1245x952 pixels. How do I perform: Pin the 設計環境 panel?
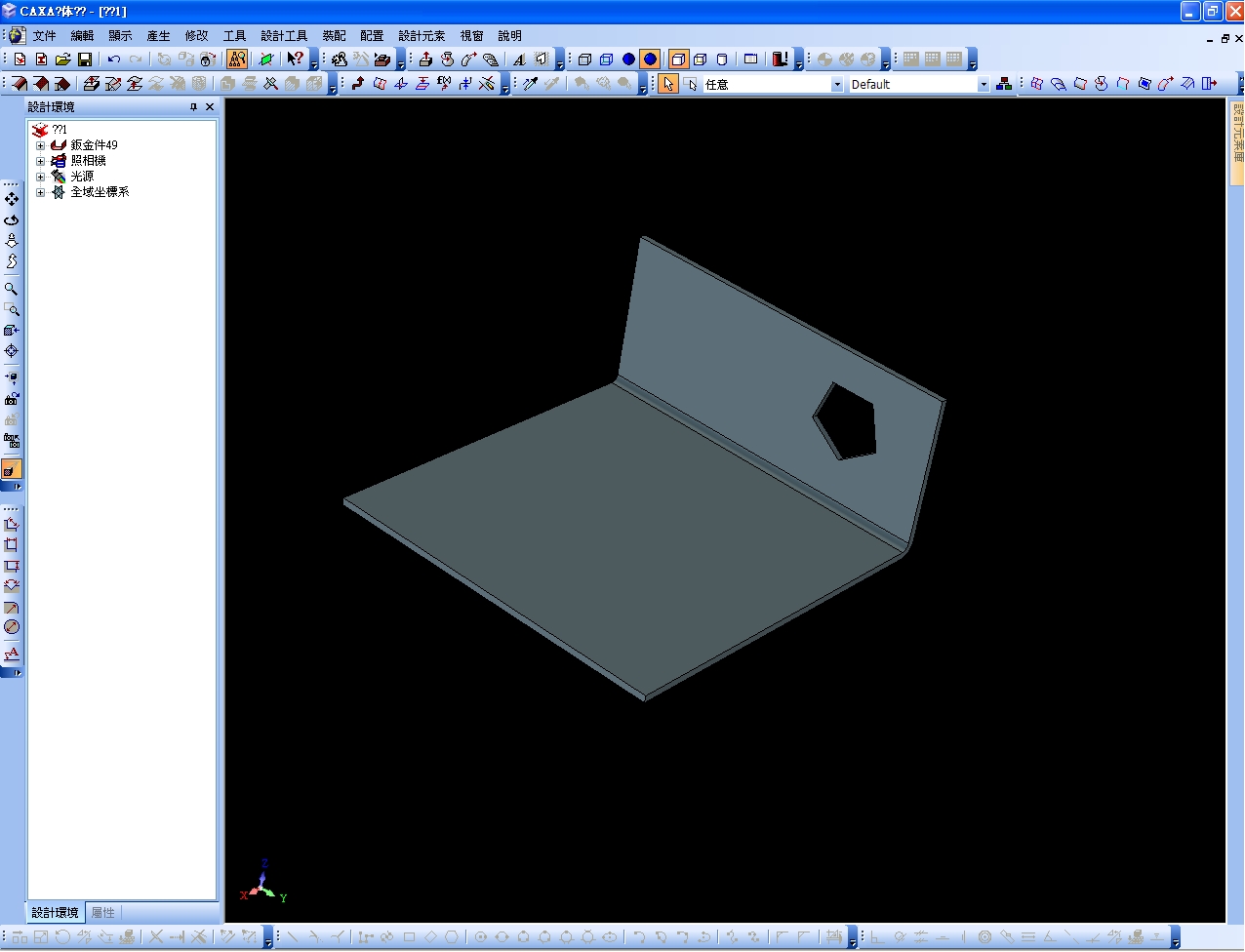click(x=193, y=107)
